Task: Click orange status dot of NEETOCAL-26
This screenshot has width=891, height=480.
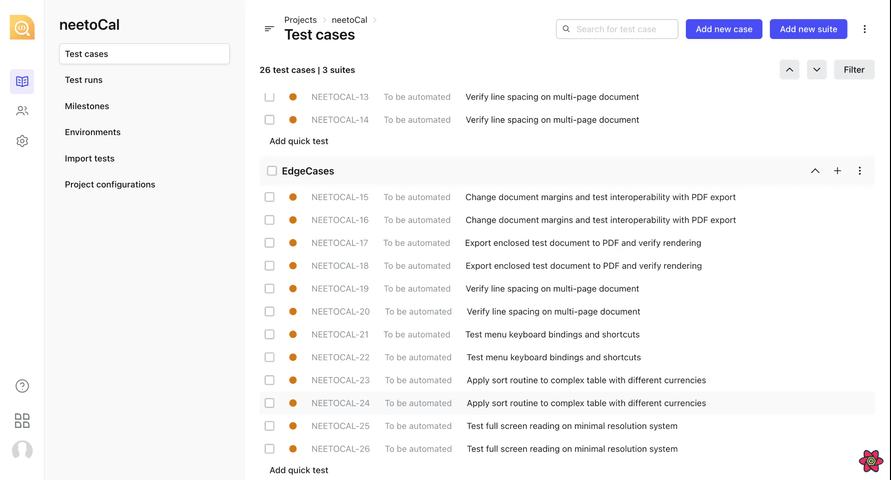Action: (293, 449)
